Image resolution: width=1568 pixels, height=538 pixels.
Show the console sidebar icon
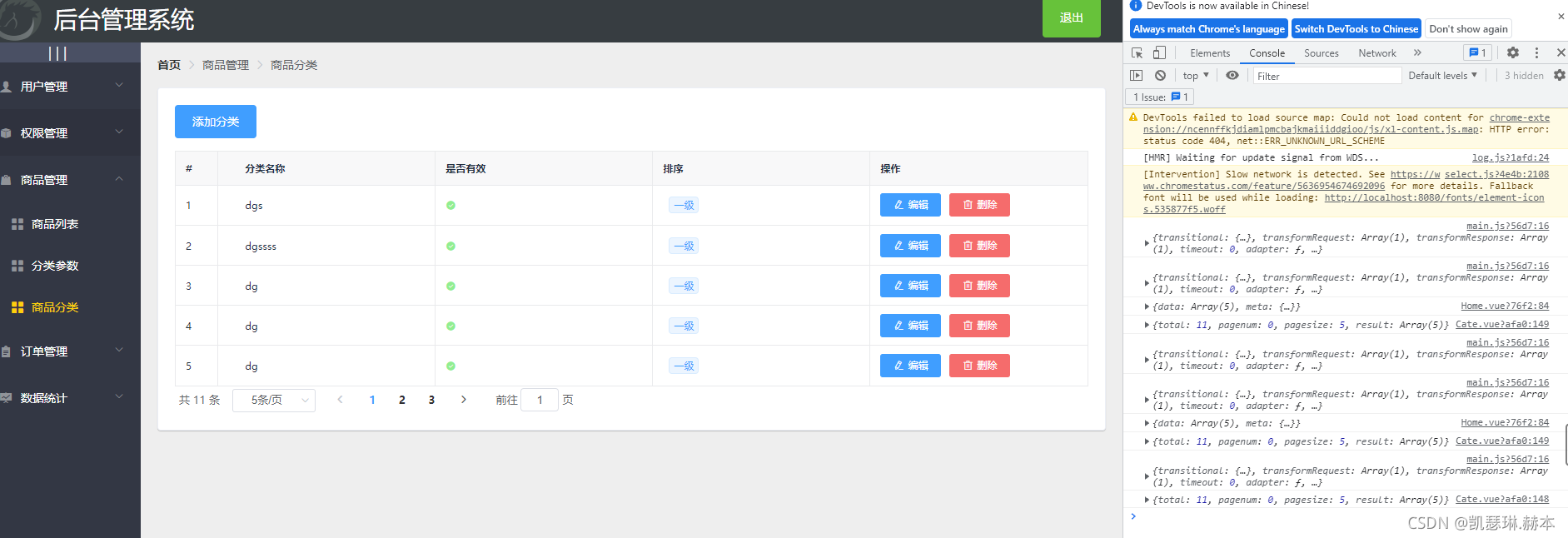(x=1137, y=75)
